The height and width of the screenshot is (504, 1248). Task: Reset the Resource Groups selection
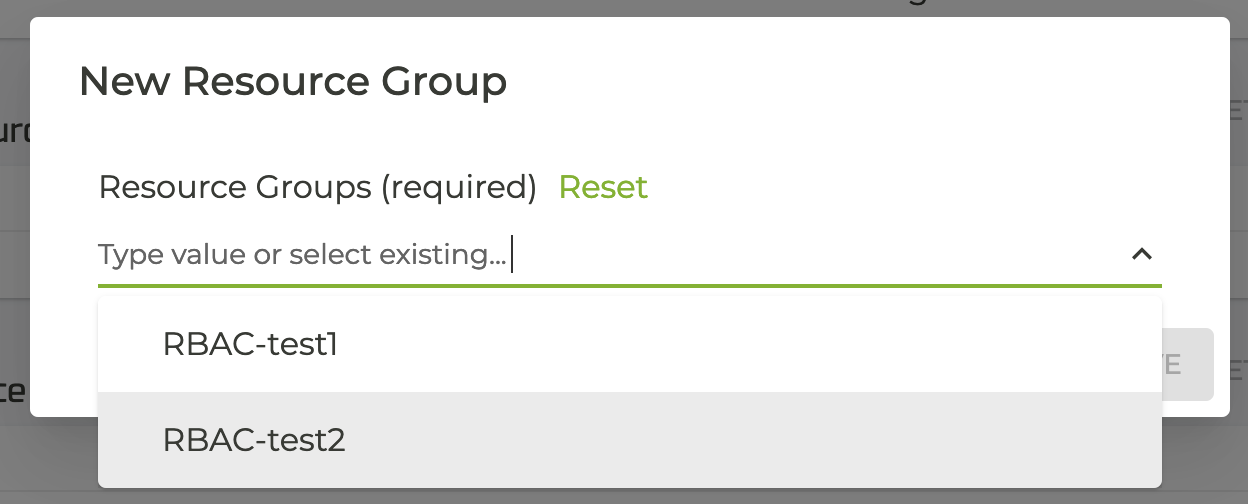(x=603, y=187)
